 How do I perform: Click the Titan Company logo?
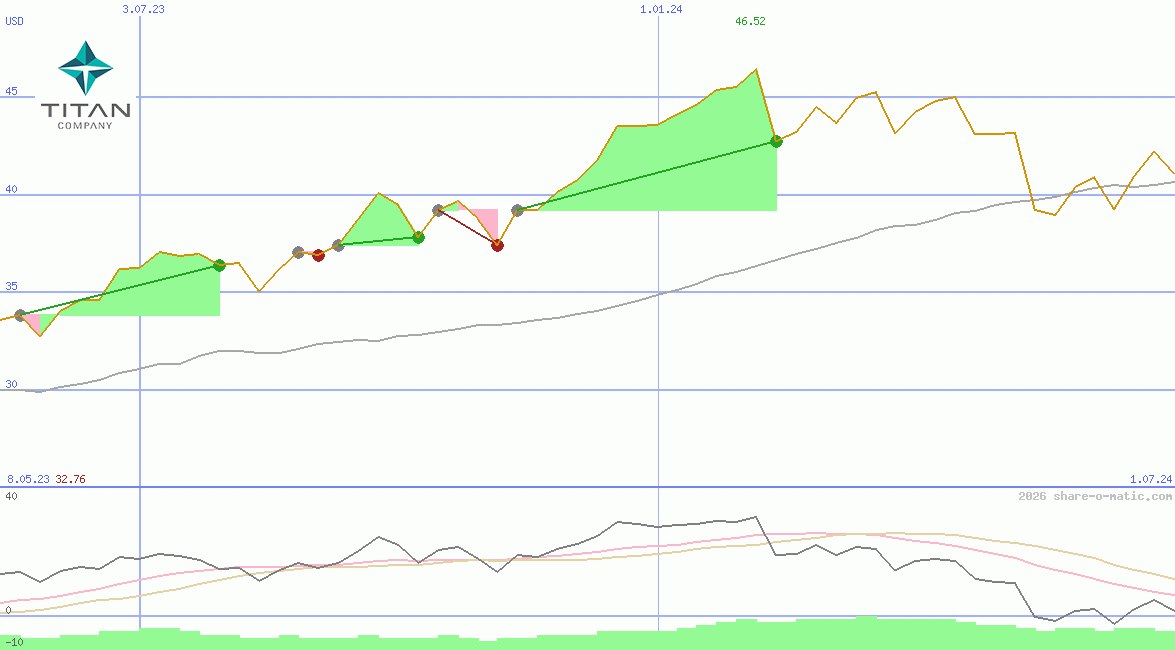85,85
